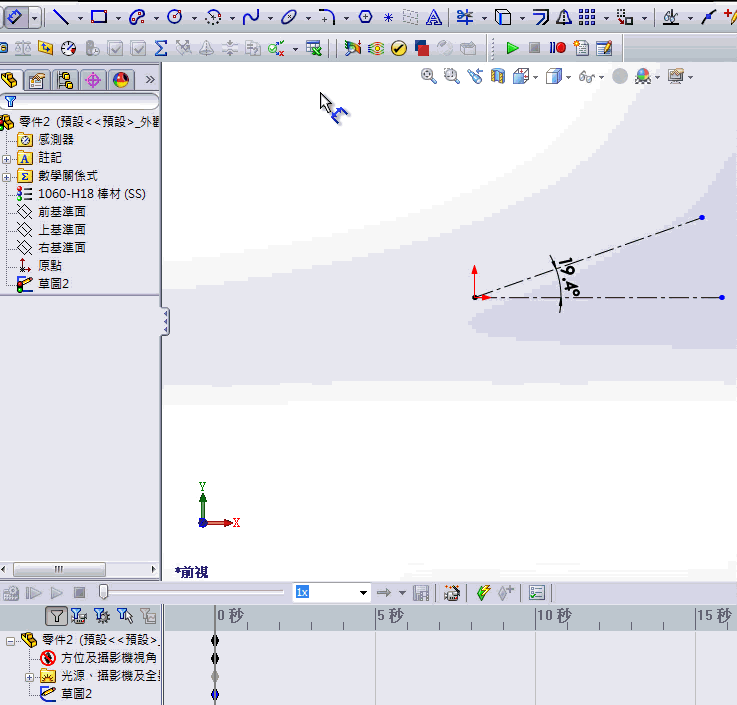Select the Point sketch tool
737x705 pixels.
(388, 18)
